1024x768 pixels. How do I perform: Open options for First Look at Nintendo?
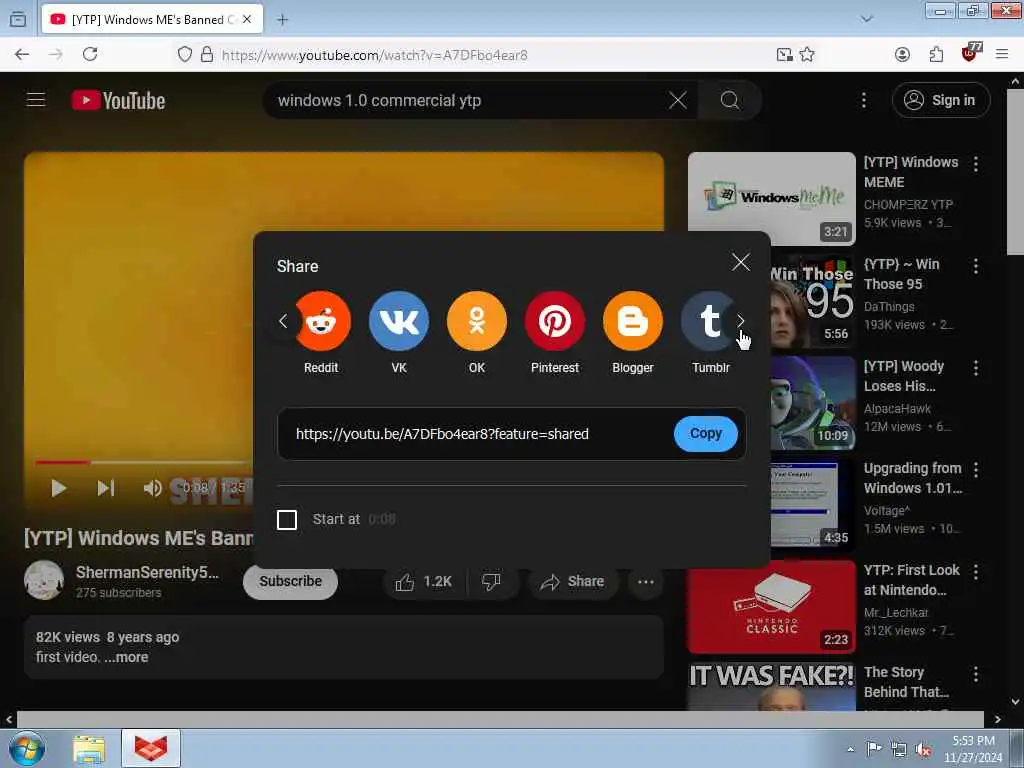pyautogui.click(x=976, y=572)
